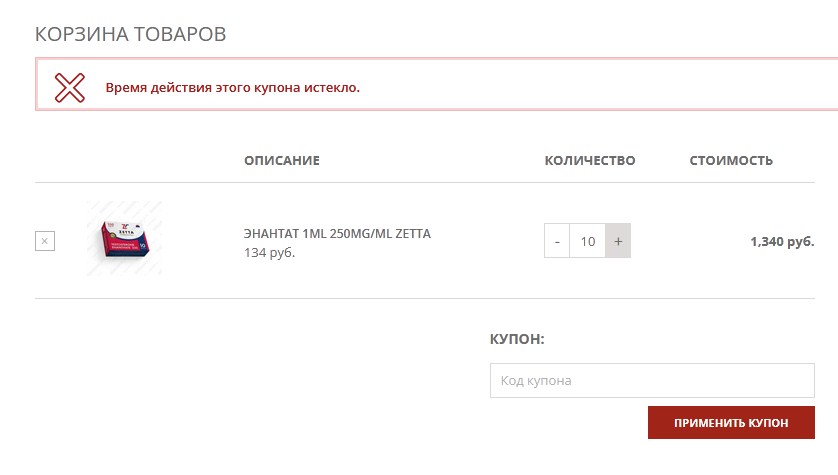Click the ОПИСАНИЕ column header
Image resolution: width=838 pixels, height=475 pixels.
[282, 160]
